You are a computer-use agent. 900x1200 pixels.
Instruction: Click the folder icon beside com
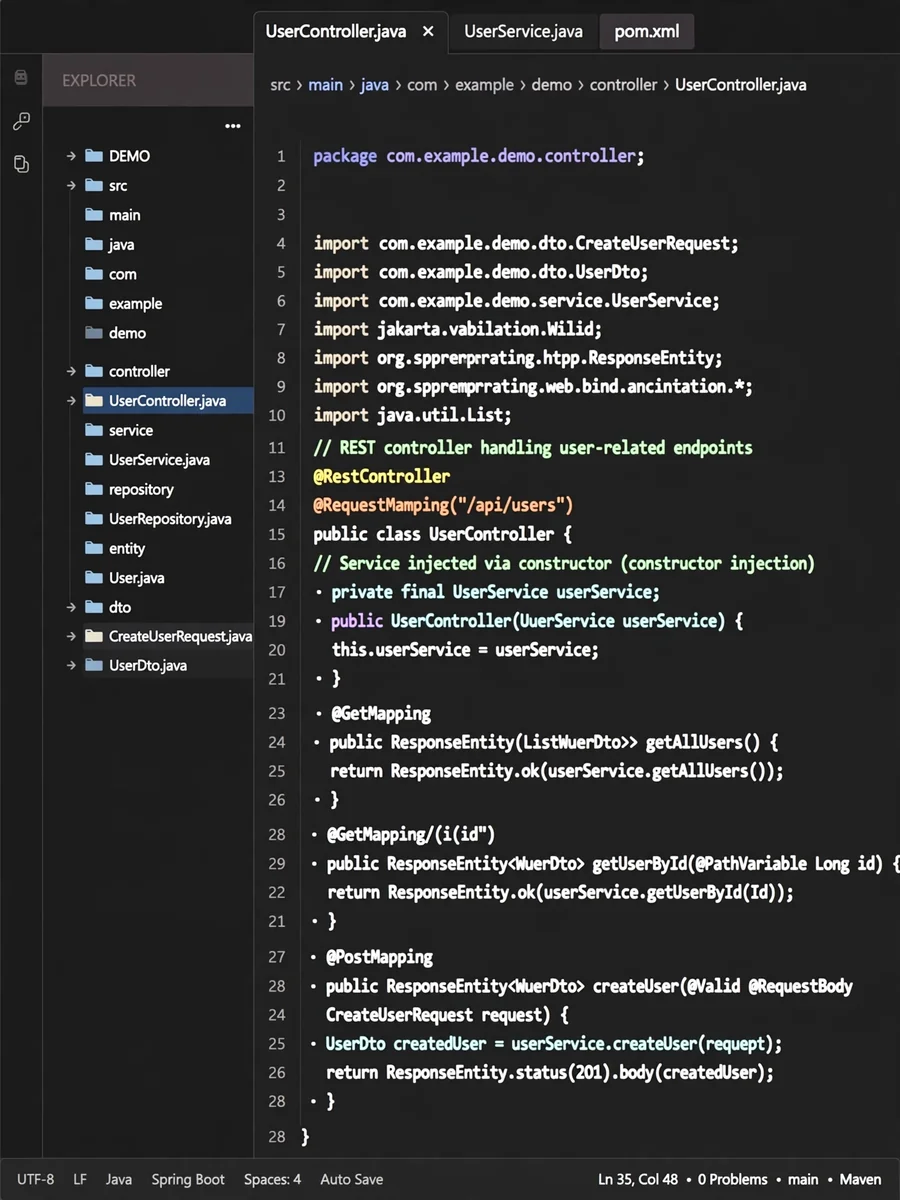click(94, 274)
